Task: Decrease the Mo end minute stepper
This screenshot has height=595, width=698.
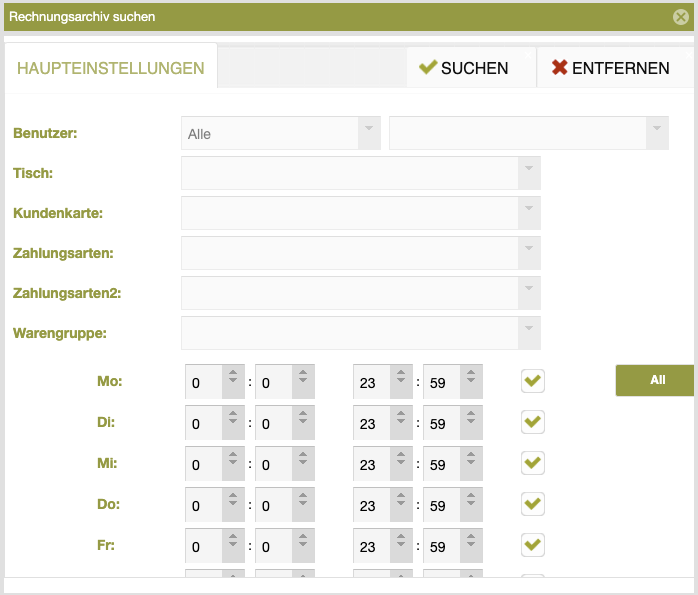Action: click(x=471, y=389)
